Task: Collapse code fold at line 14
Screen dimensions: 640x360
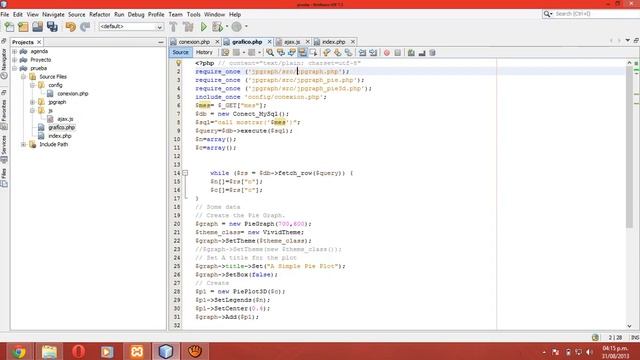Action: [x=185, y=173]
